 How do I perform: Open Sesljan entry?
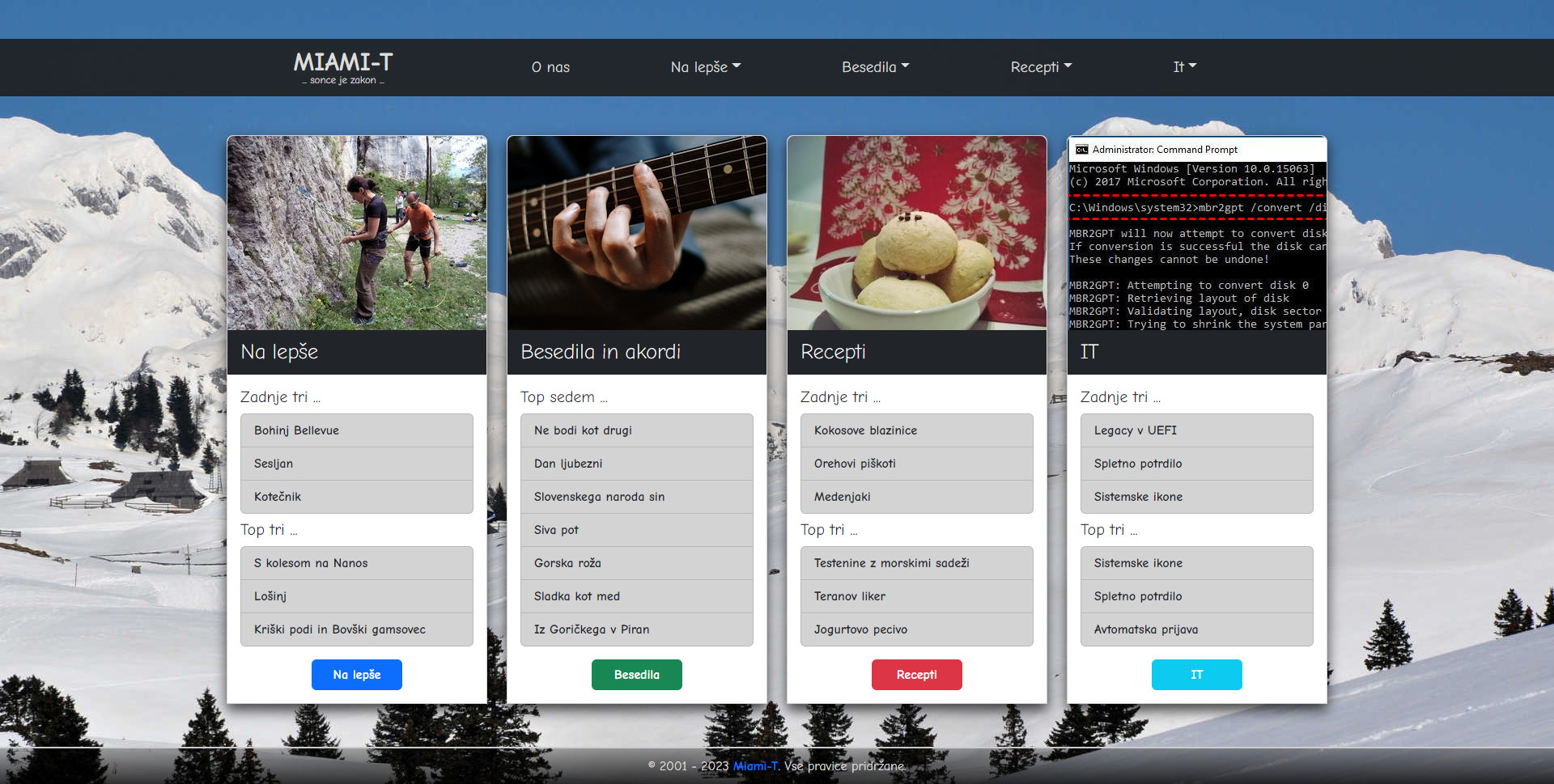point(357,464)
